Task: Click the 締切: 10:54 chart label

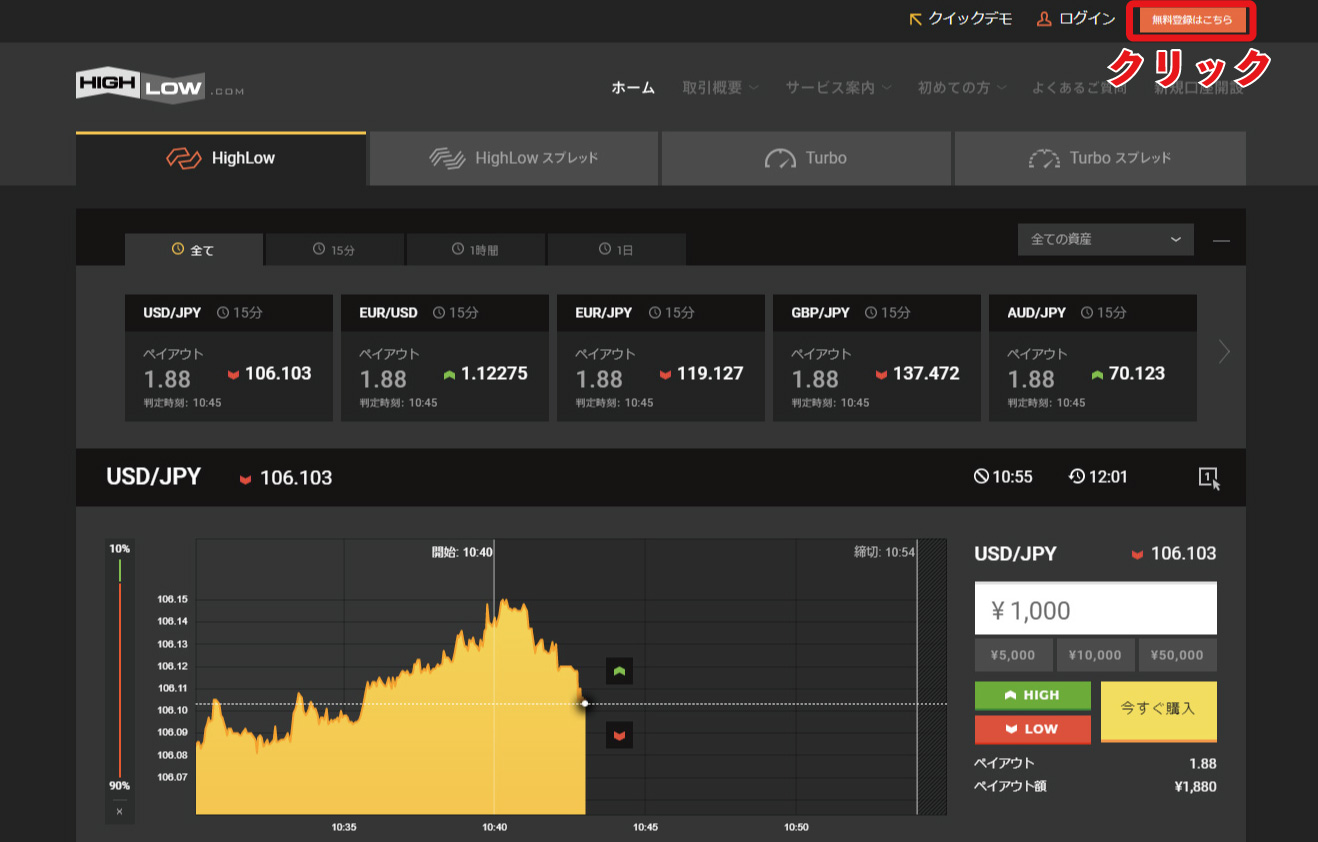Action: 884,551
